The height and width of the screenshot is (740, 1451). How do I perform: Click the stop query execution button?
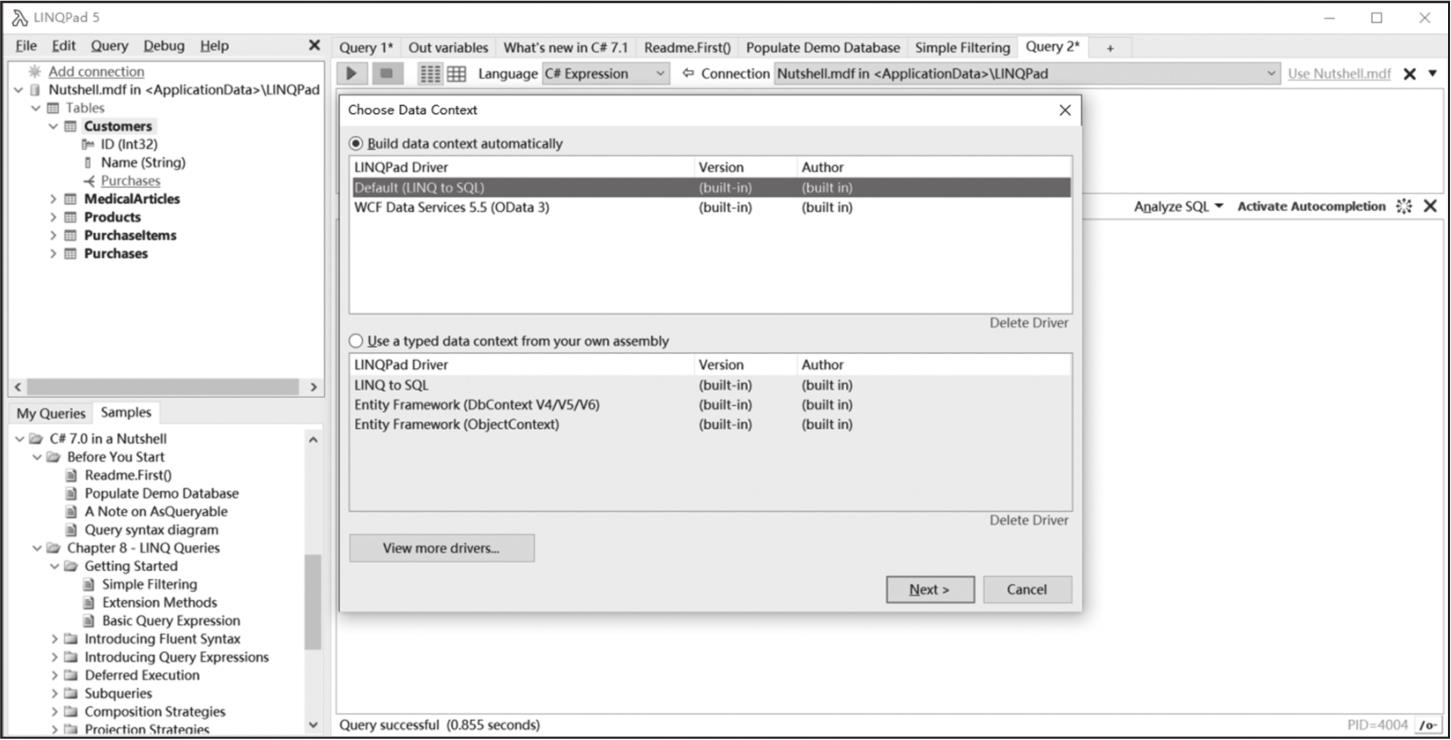pyautogui.click(x=386, y=73)
